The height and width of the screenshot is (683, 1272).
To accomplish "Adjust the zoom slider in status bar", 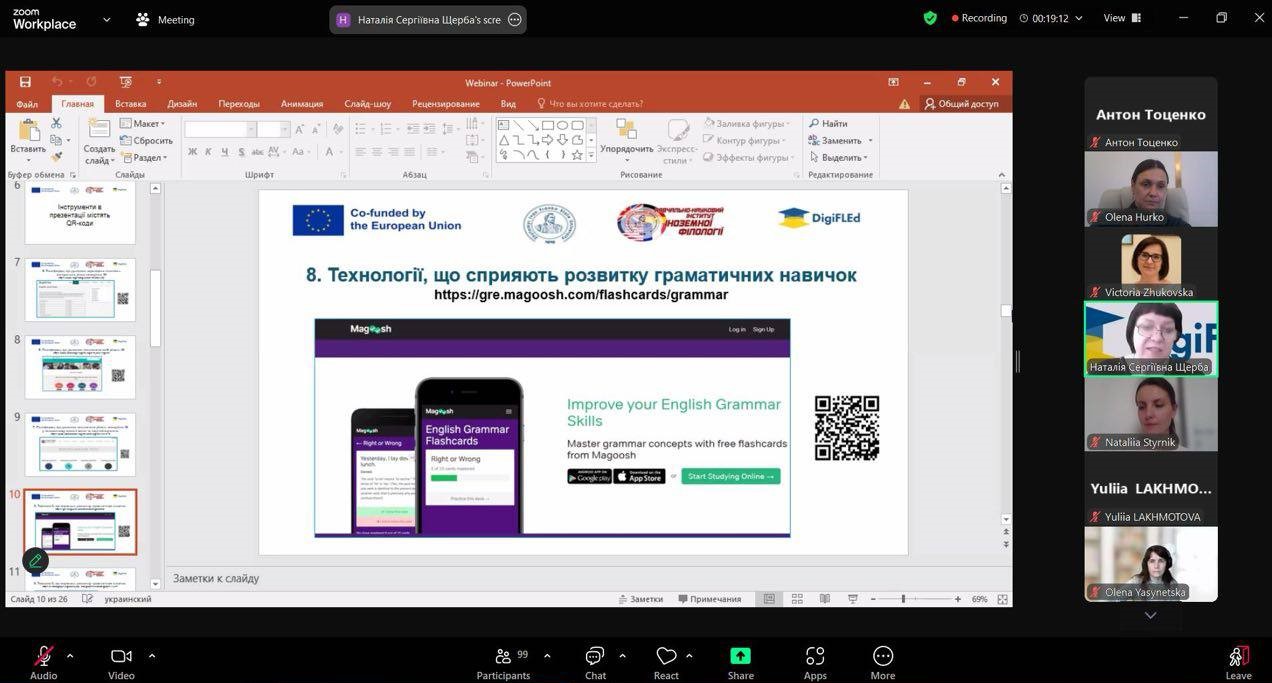I will coord(904,599).
